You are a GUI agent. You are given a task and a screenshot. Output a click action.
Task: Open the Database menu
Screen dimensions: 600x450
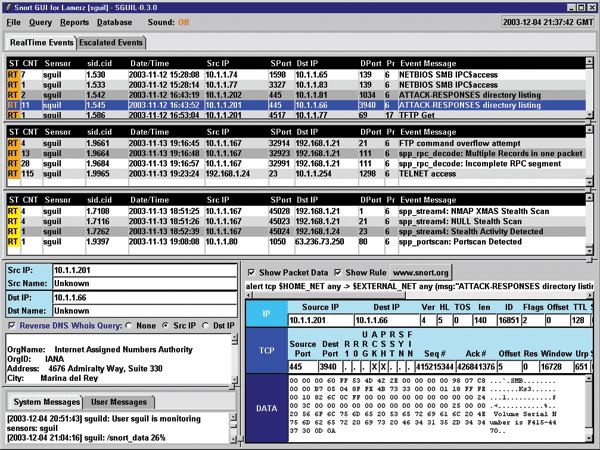pos(114,20)
